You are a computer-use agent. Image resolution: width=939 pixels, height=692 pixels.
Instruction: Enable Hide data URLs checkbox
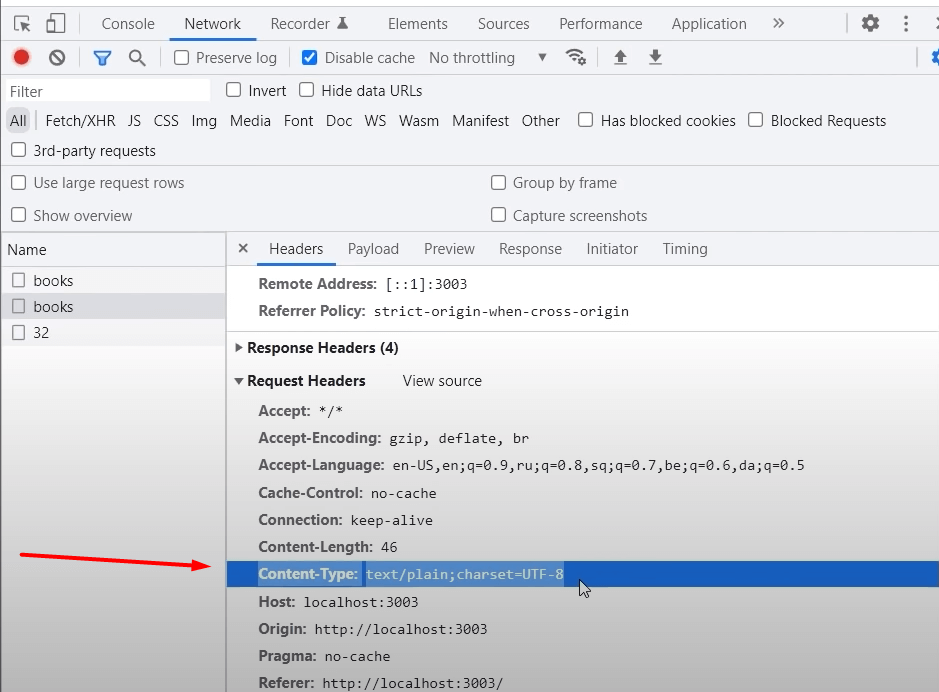pyautogui.click(x=307, y=90)
